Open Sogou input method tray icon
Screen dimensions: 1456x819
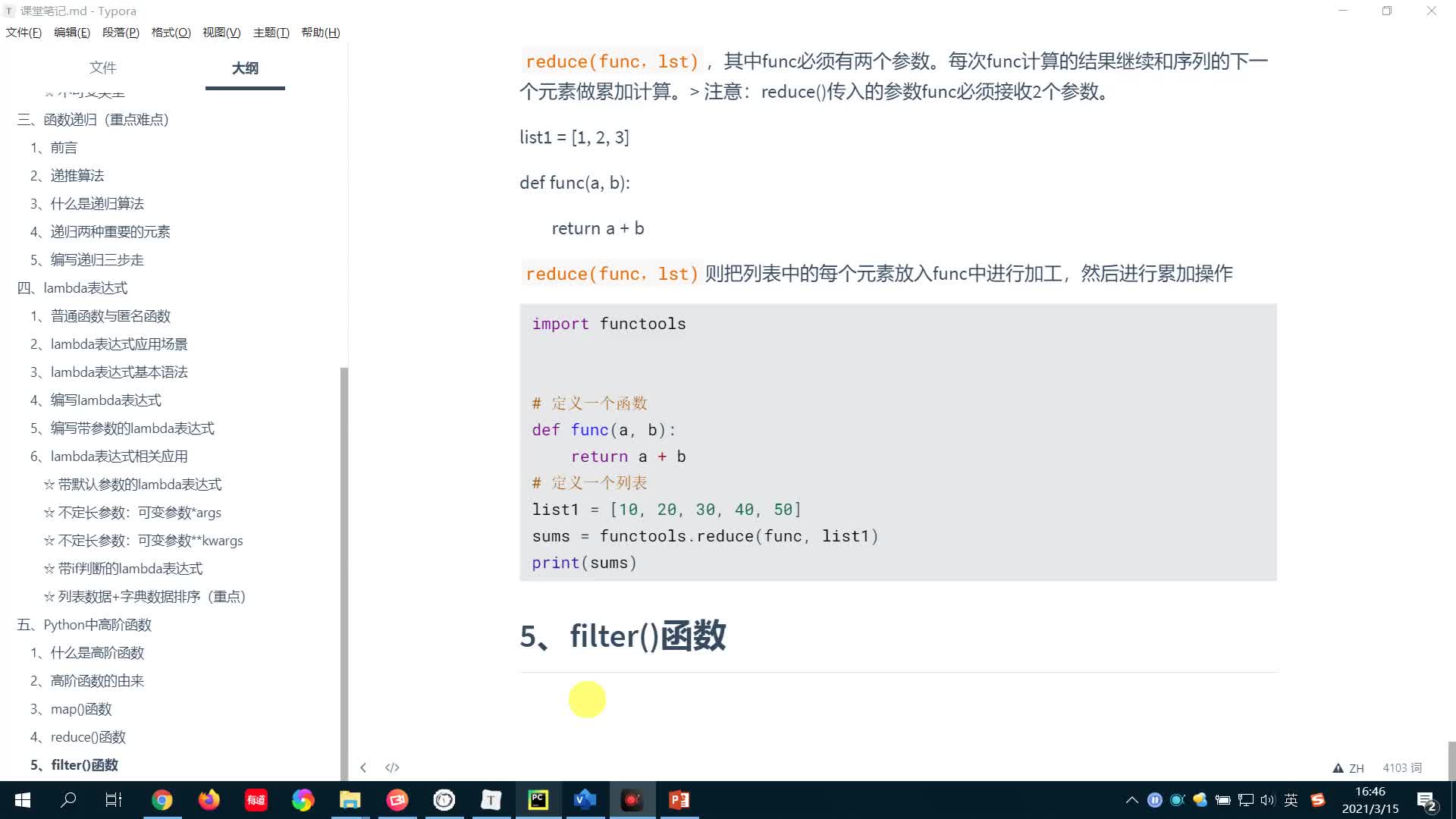click(1318, 800)
